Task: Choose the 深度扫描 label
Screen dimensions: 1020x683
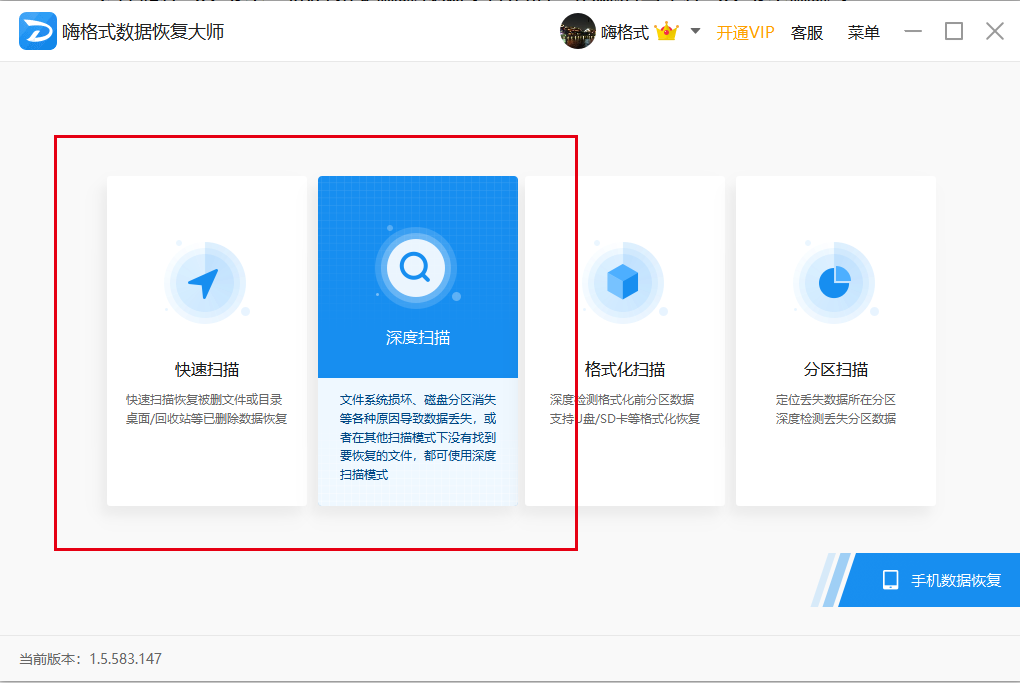Action: [418, 338]
